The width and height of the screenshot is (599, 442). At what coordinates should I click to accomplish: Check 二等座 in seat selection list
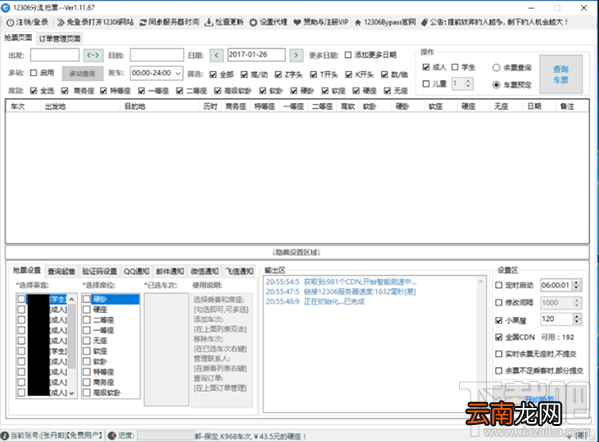pyautogui.click(x=87, y=320)
